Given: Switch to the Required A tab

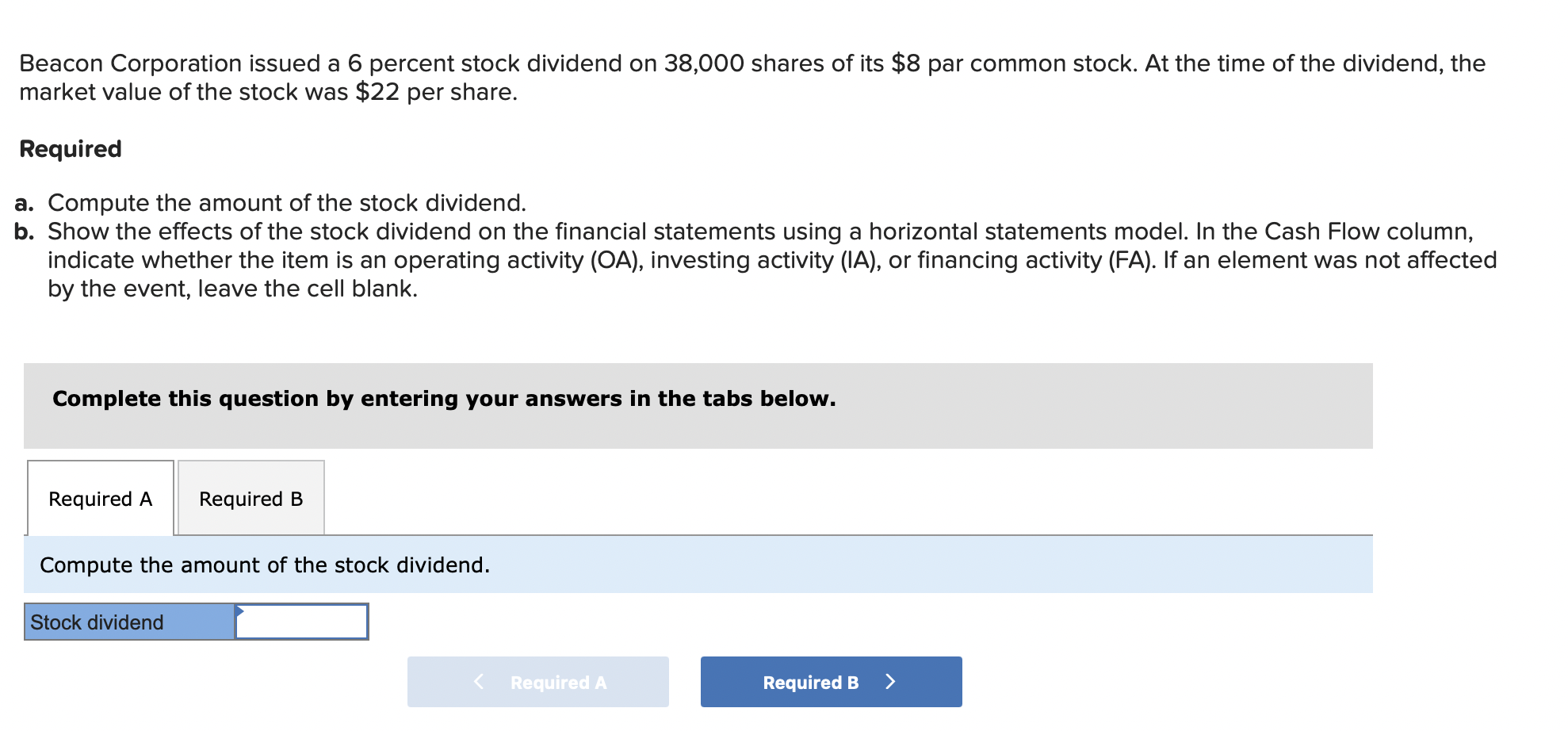Looking at the screenshot, I should pos(101,499).
